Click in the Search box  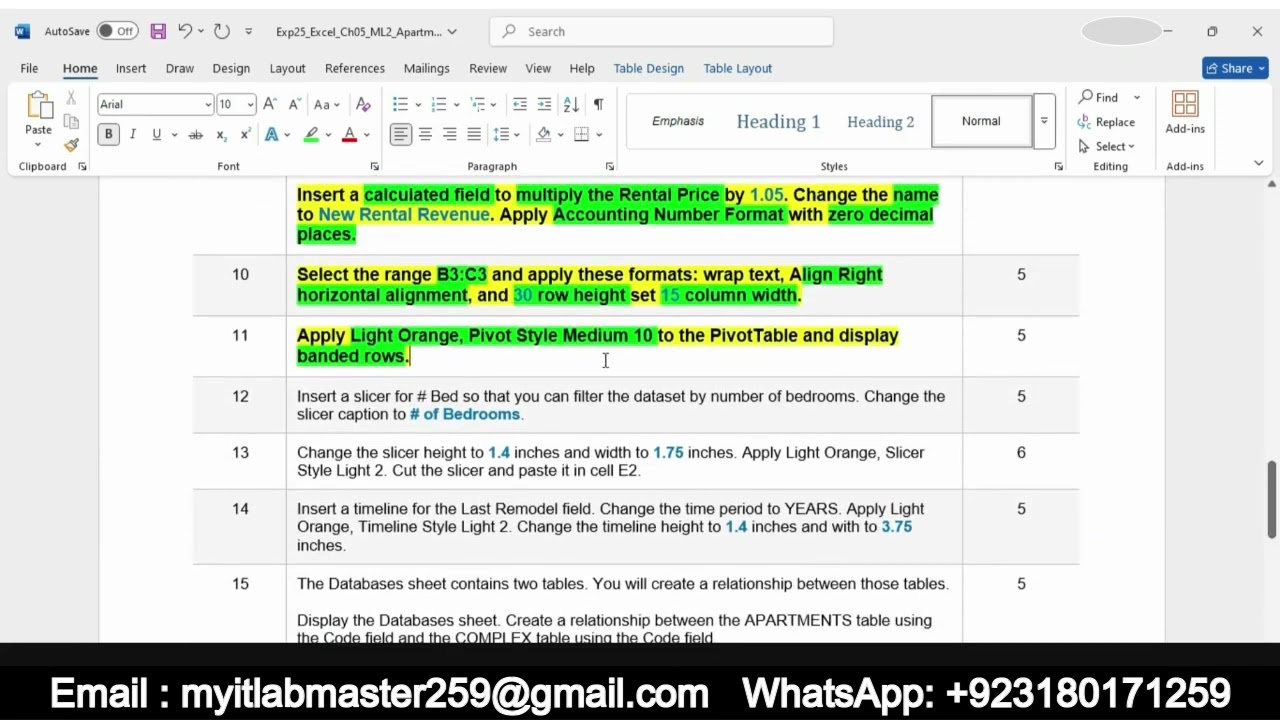pos(661,31)
